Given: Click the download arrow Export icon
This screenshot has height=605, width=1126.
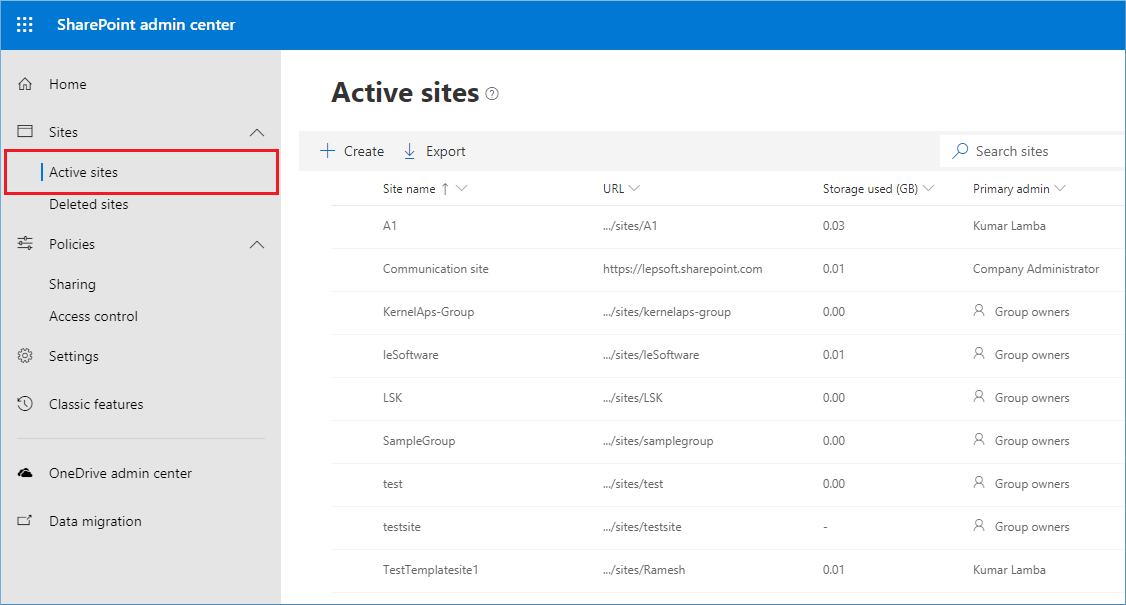Looking at the screenshot, I should point(409,151).
